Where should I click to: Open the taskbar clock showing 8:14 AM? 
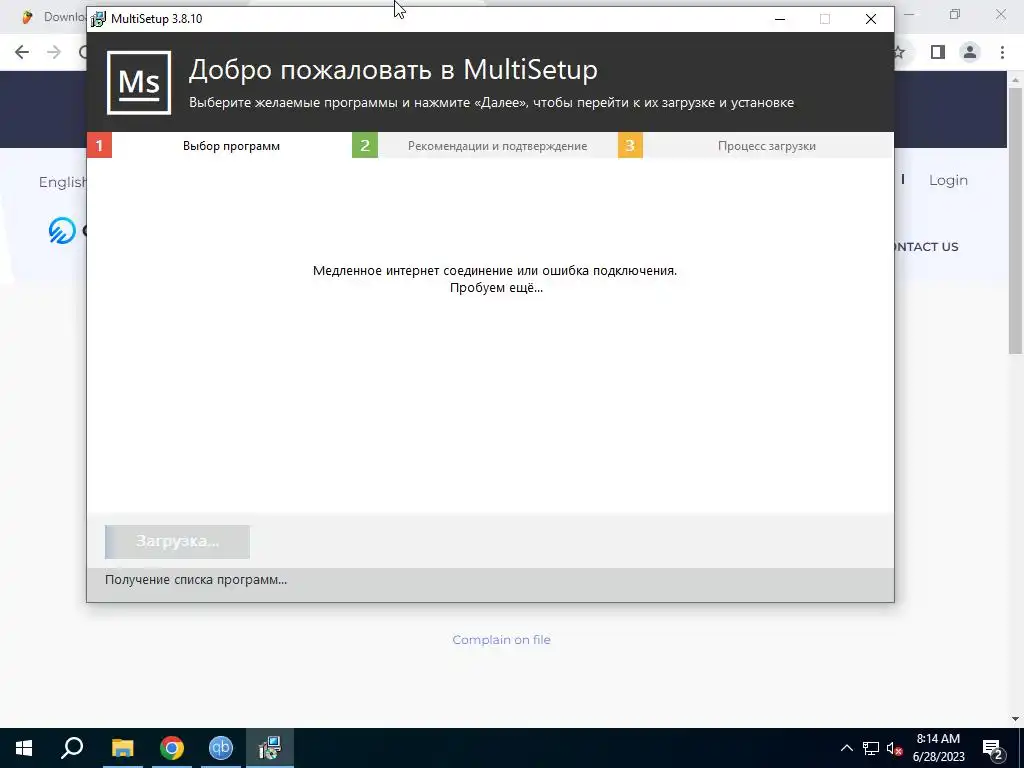938,748
